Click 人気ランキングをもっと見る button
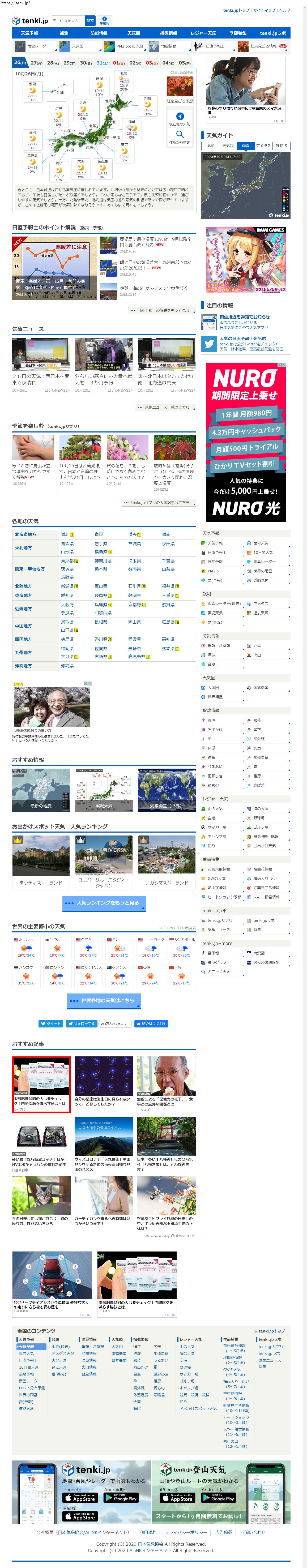307x1568 pixels. point(103,903)
